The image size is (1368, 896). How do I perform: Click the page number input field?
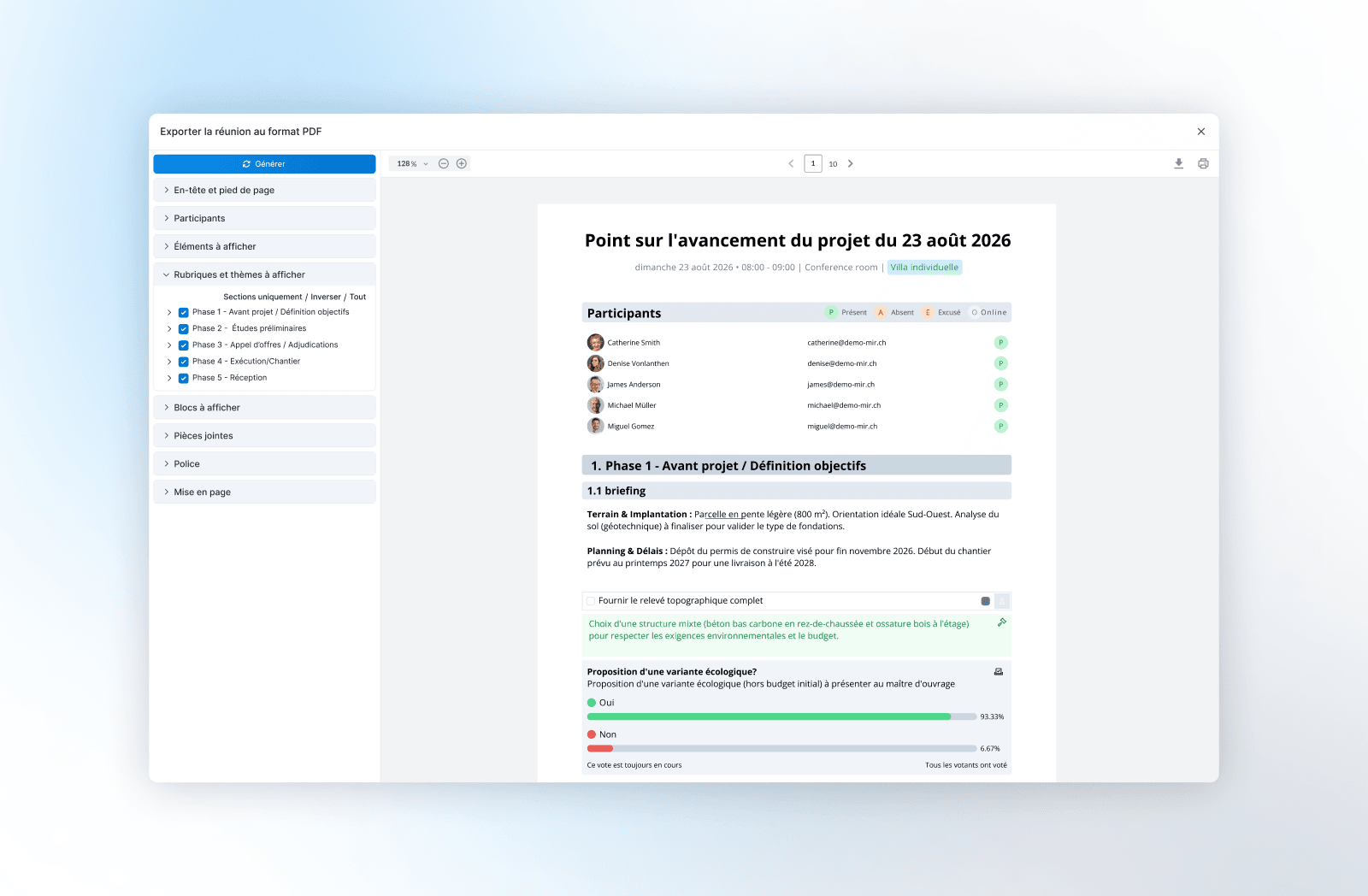click(813, 163)
